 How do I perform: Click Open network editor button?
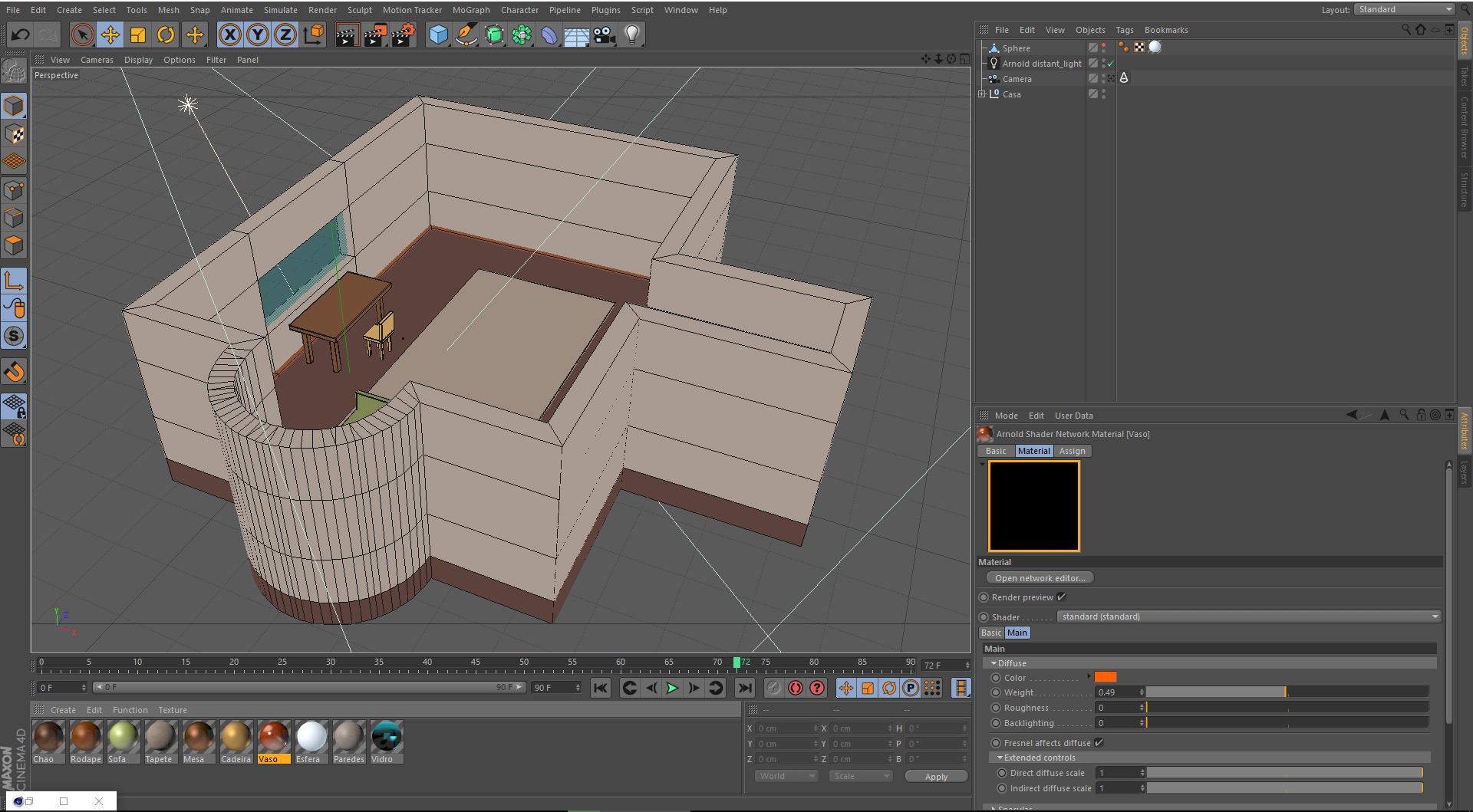tap(1040, 578)
